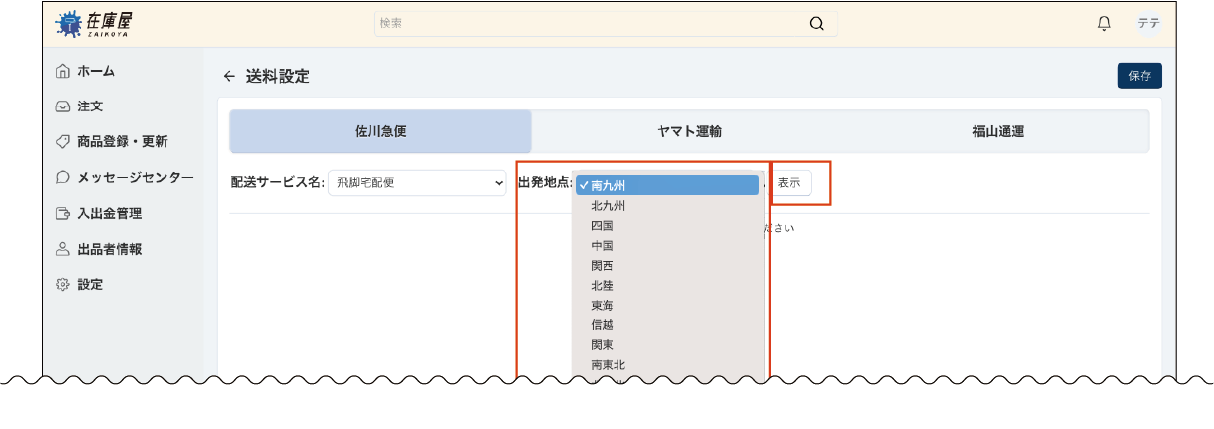Select 四国 in the departure list
Image resolution: width=1214 pixels, height=429 pixels.
click(667, 225)
